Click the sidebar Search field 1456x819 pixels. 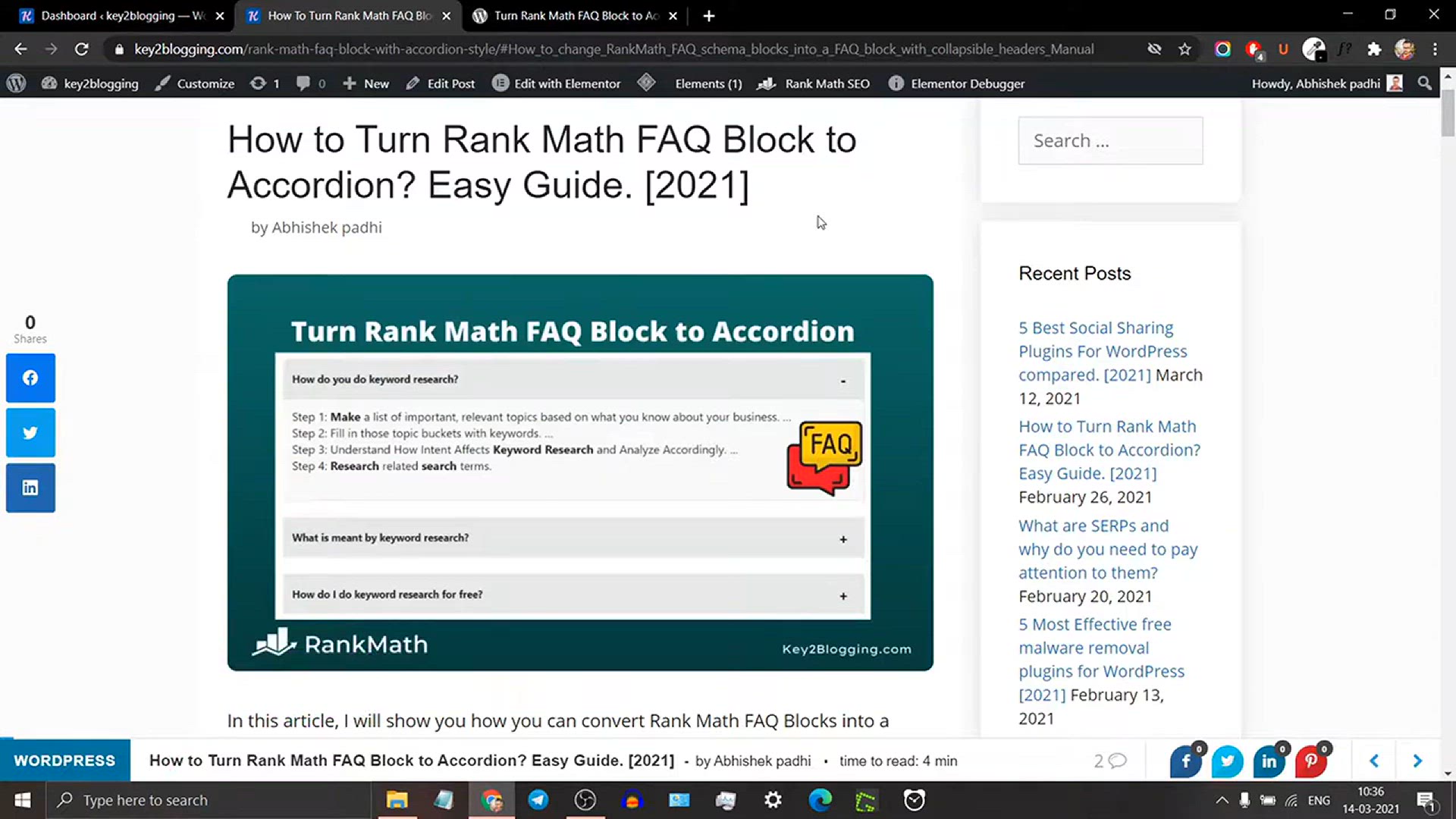point(1110,140)
